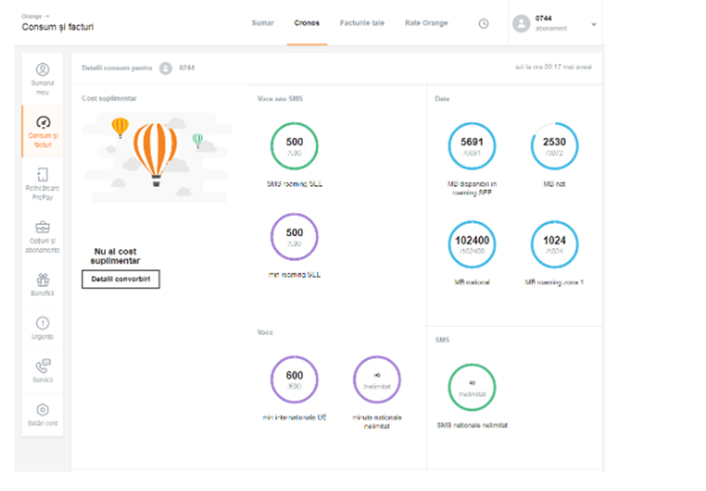The image size is (706, 491).
Task: Click the Detalii convorbiri button
Action: coord(120,279)
